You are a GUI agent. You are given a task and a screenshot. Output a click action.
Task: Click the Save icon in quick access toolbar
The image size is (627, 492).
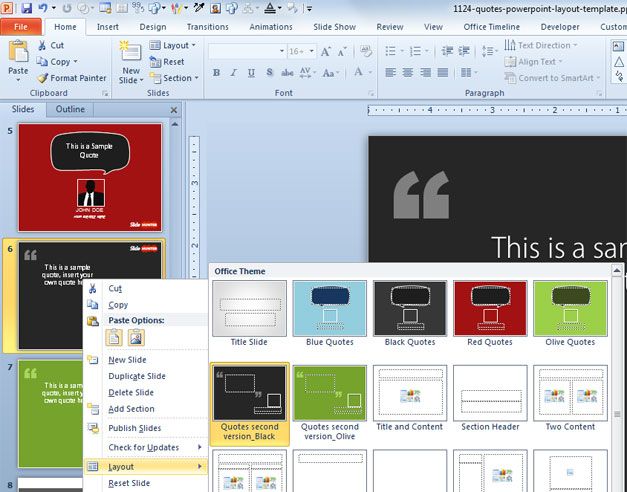pyautogui.click(x=26, y=8)
